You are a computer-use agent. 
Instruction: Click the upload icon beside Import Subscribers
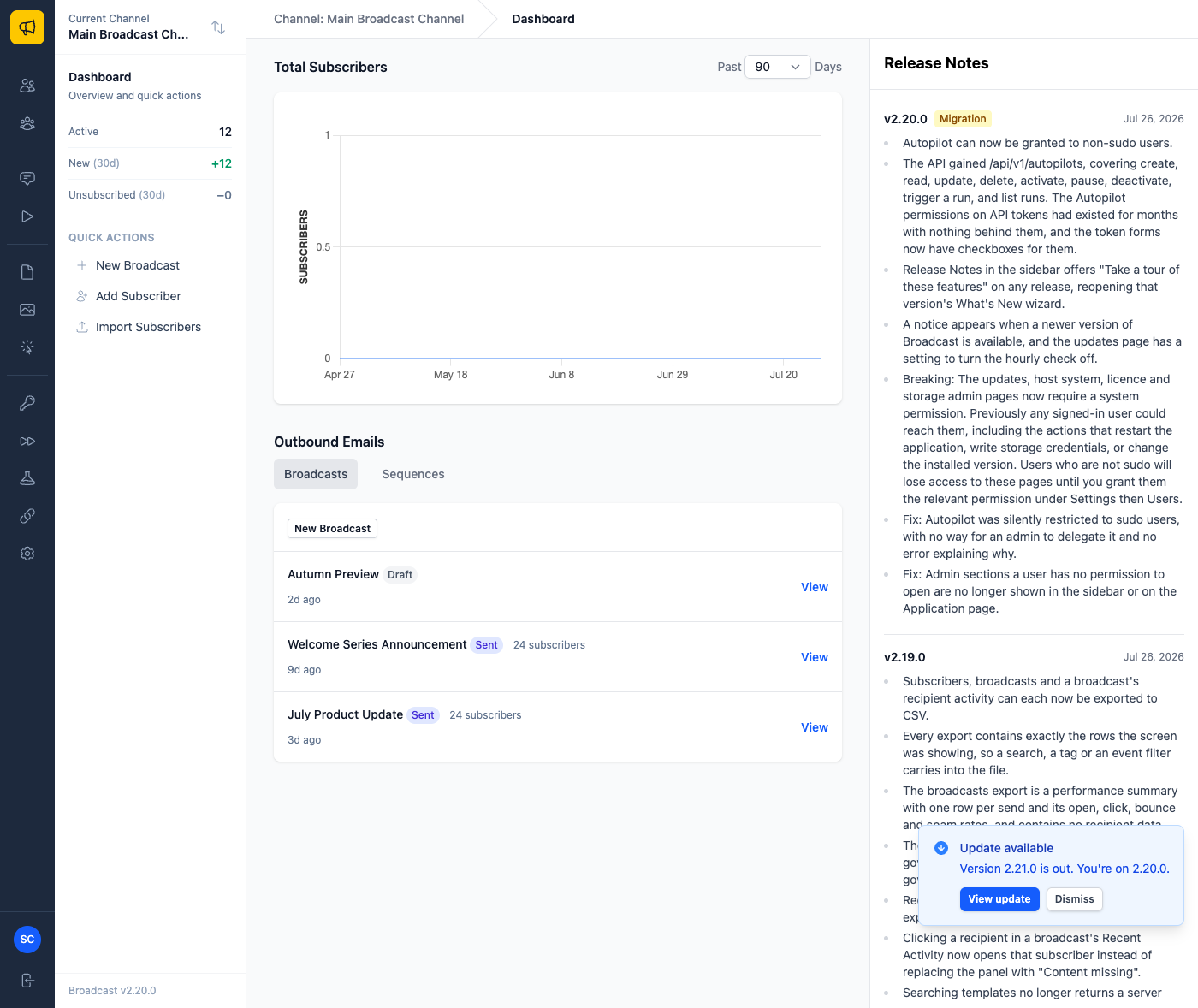(82, 327)
